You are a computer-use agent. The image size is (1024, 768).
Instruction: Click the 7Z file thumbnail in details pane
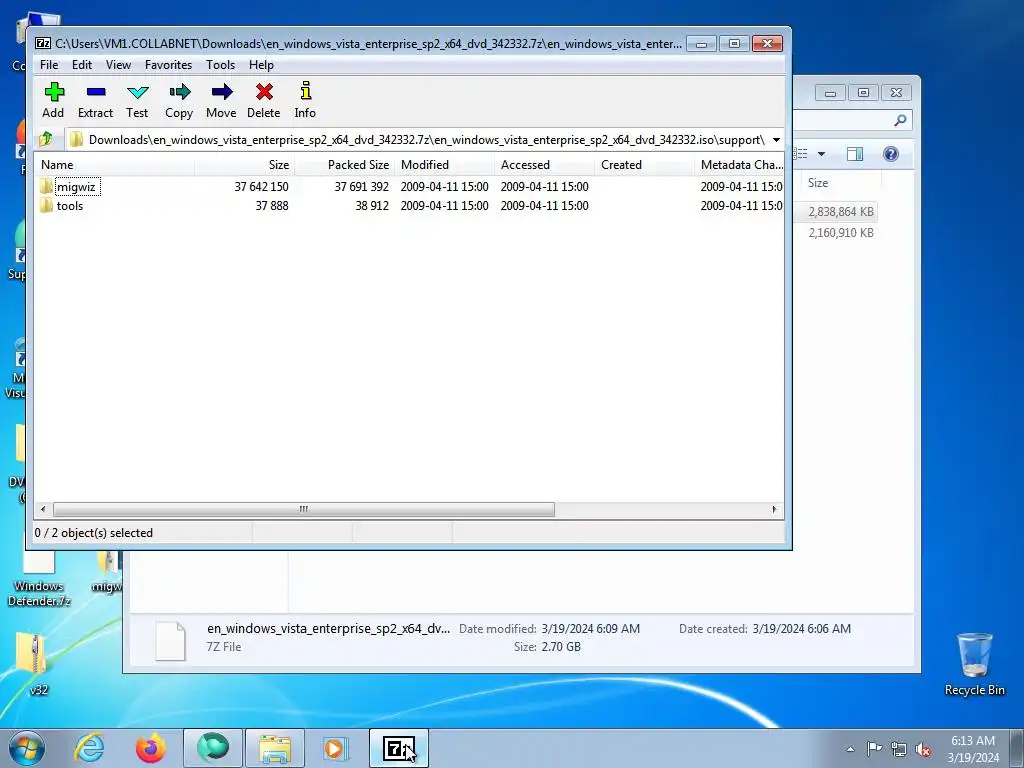(170, 641)
